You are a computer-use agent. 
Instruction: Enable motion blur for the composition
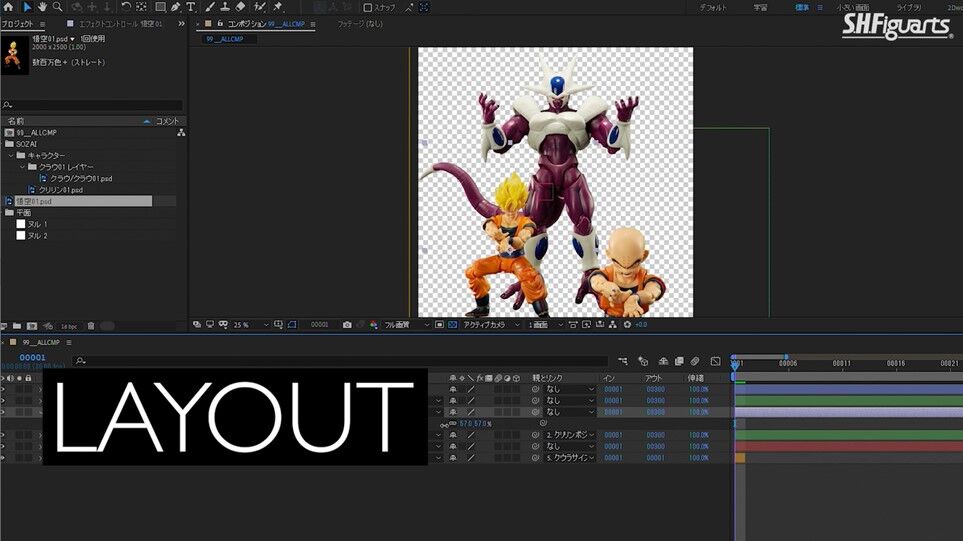(695, 361)
